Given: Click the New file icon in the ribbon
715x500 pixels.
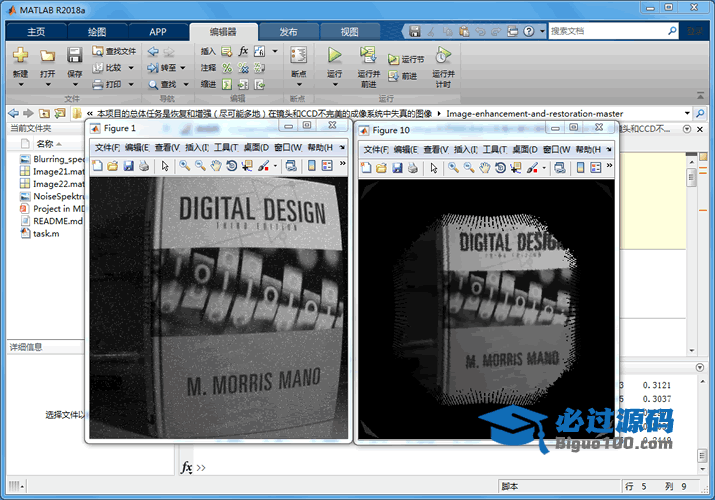Looking at the screenshot, I should pyautogui.click(x=21, y=55).
